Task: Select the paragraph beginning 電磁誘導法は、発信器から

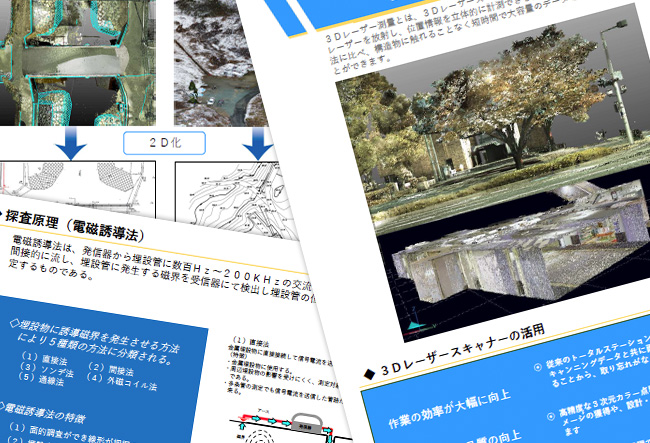Action: (x=162, y=269)
